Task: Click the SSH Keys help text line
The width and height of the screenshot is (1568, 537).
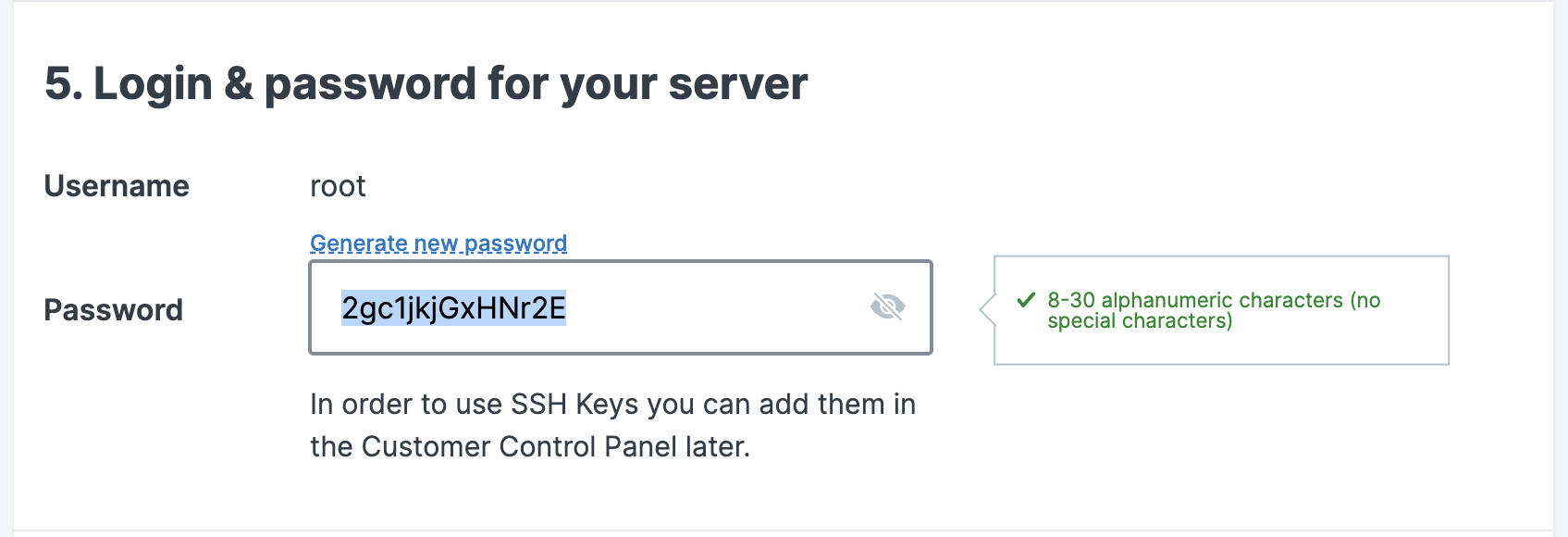Action: (x=612, y=405)
